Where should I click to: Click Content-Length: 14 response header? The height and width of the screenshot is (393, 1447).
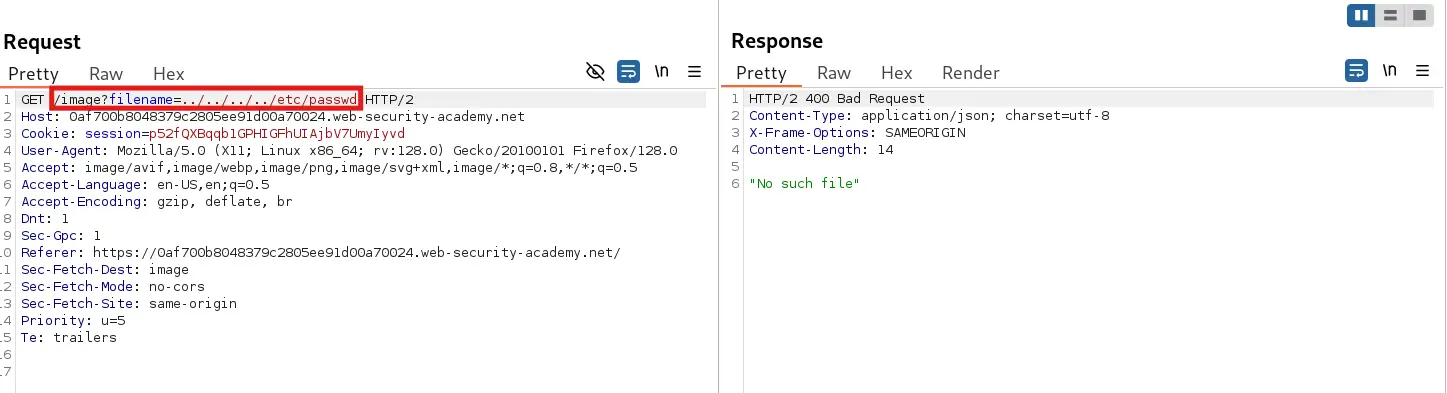tap(821, 149)
